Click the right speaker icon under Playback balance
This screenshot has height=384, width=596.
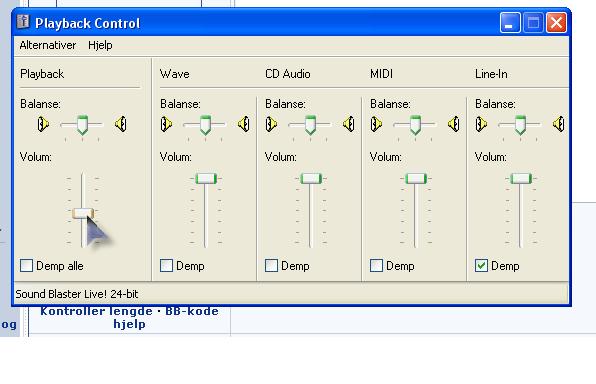click(121, 124)
